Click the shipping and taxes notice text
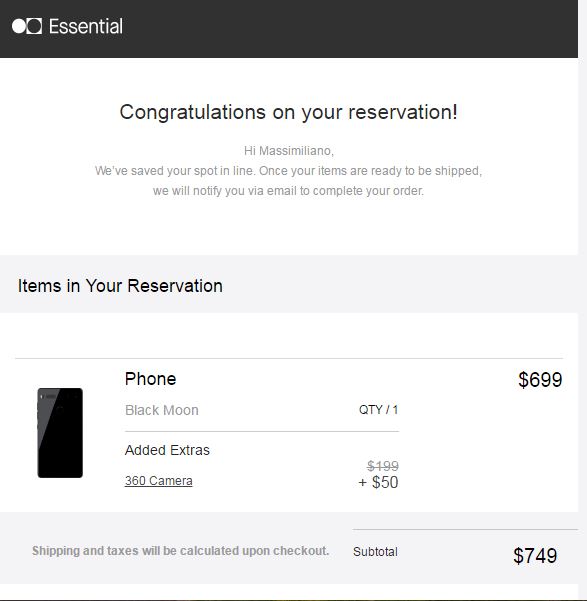The width and height of the screenshot is (587, 601). (181, 551)
